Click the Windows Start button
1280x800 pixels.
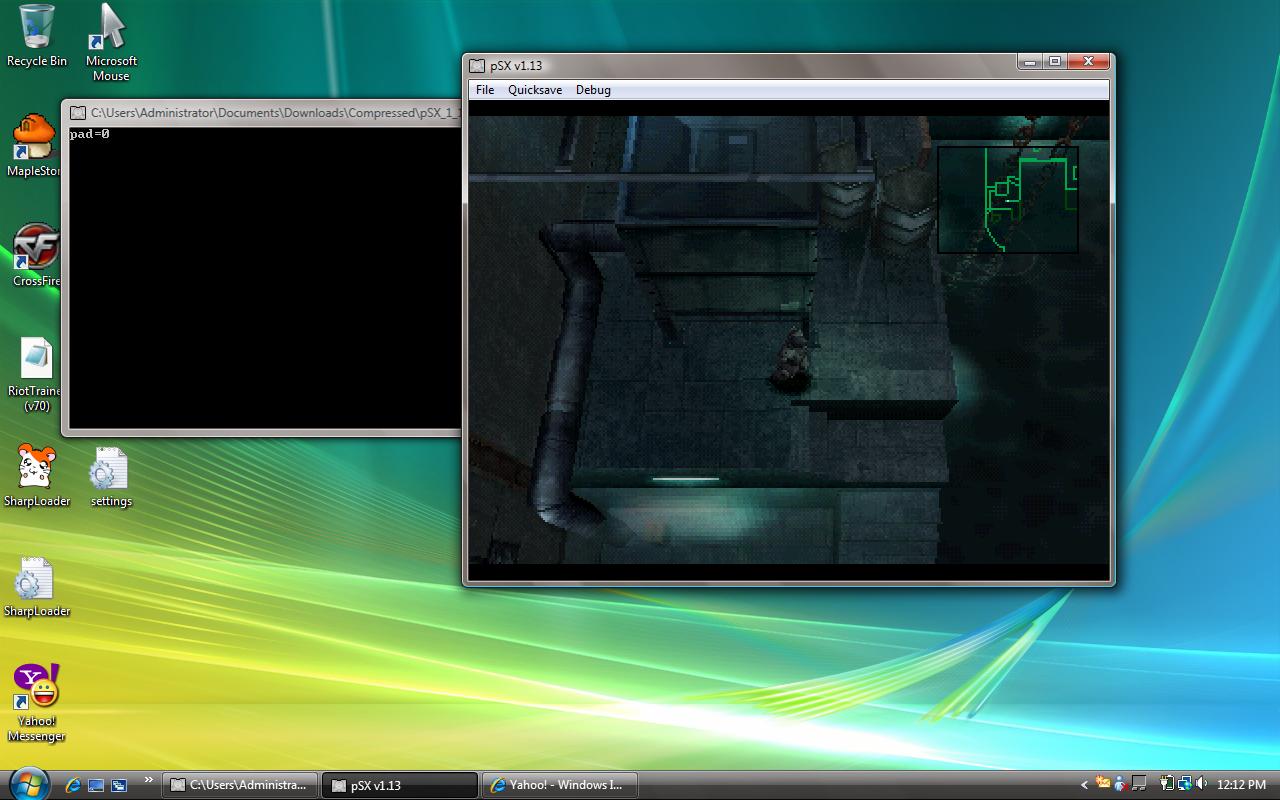(28, 782)
